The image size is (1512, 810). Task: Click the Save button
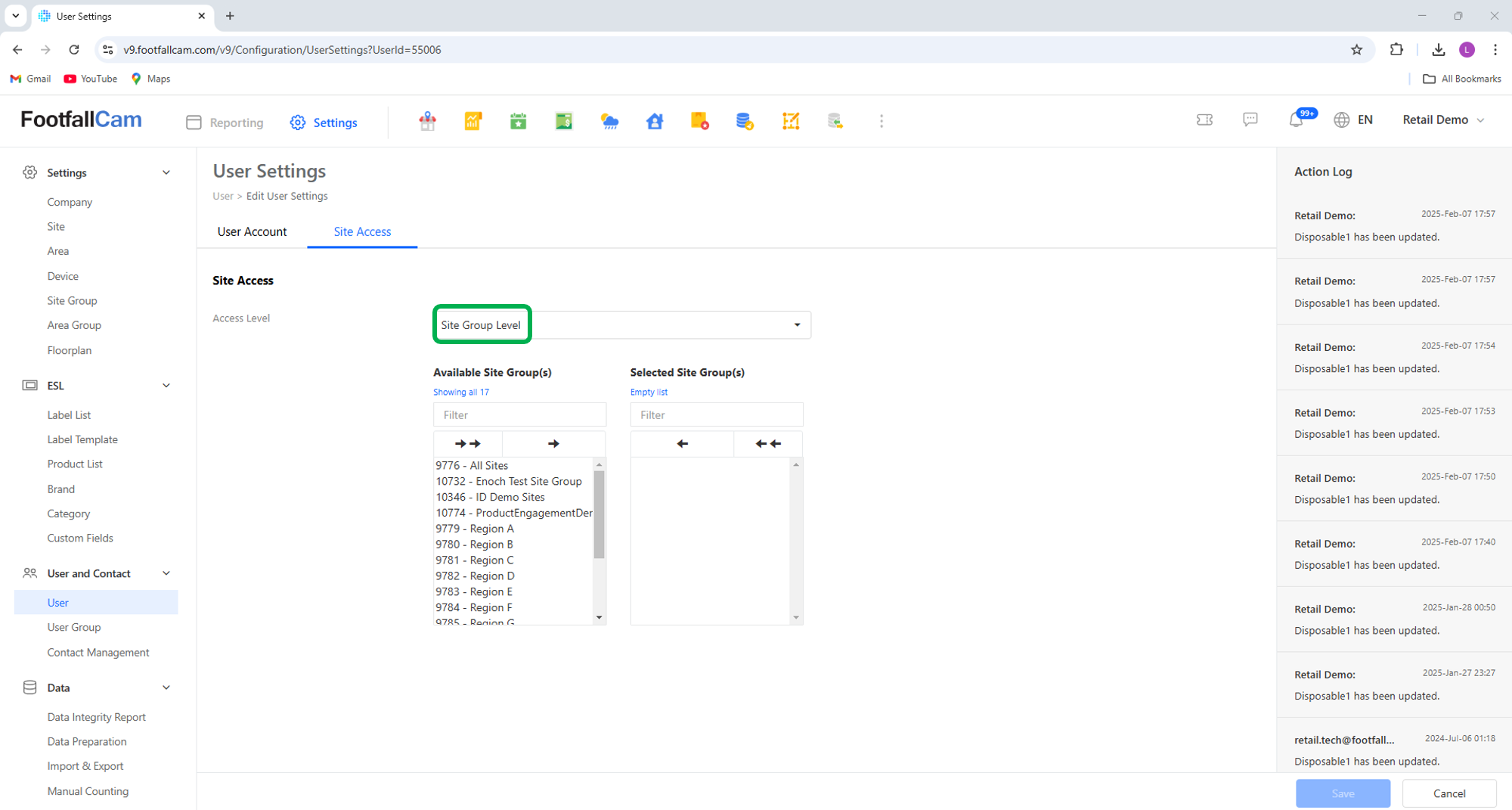click(x=1343, y=793)
